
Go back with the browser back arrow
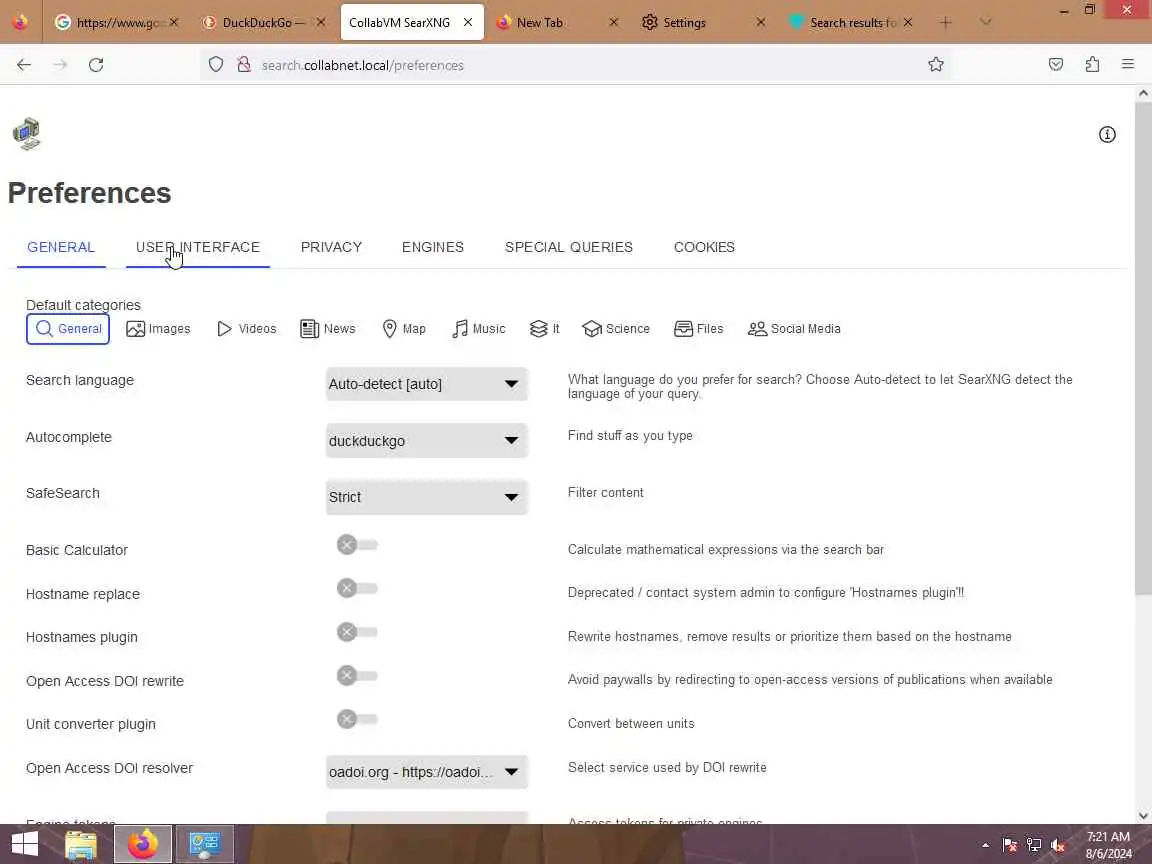(x=24, y=65)
